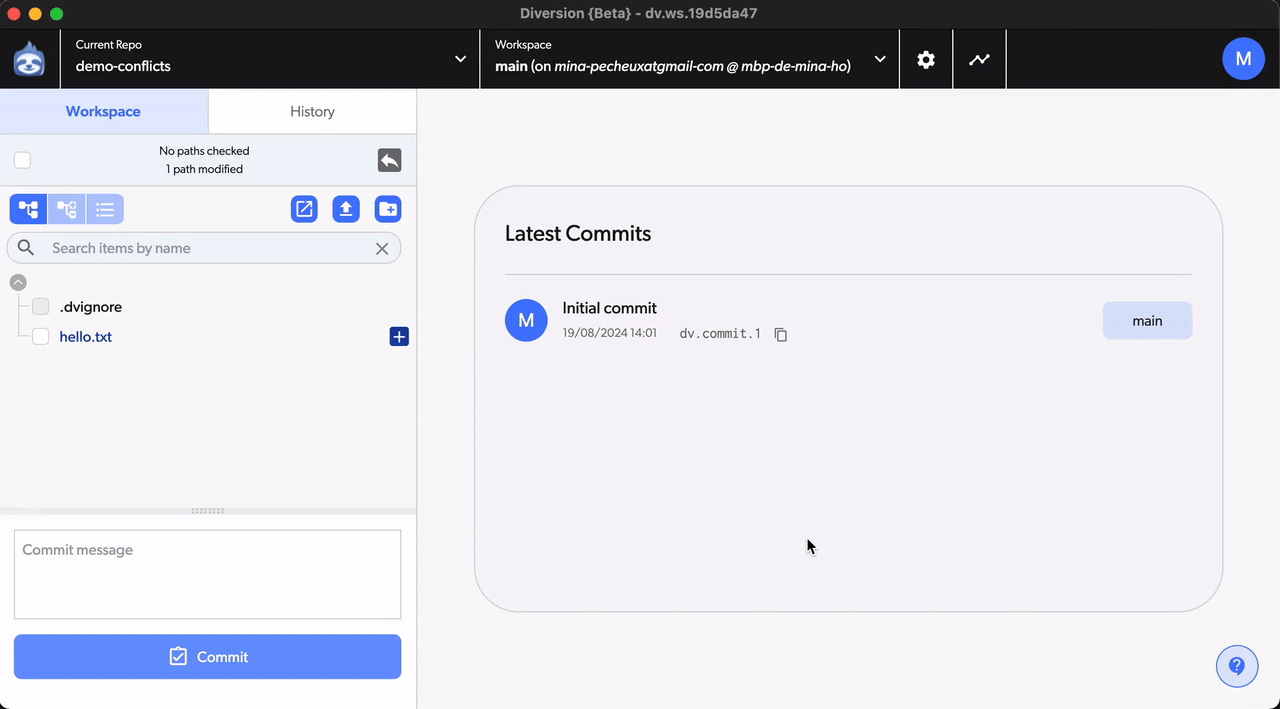Viewport: 1280px width, 709px height.
Task: Open the settings gear icon
Action: point(926,59)
